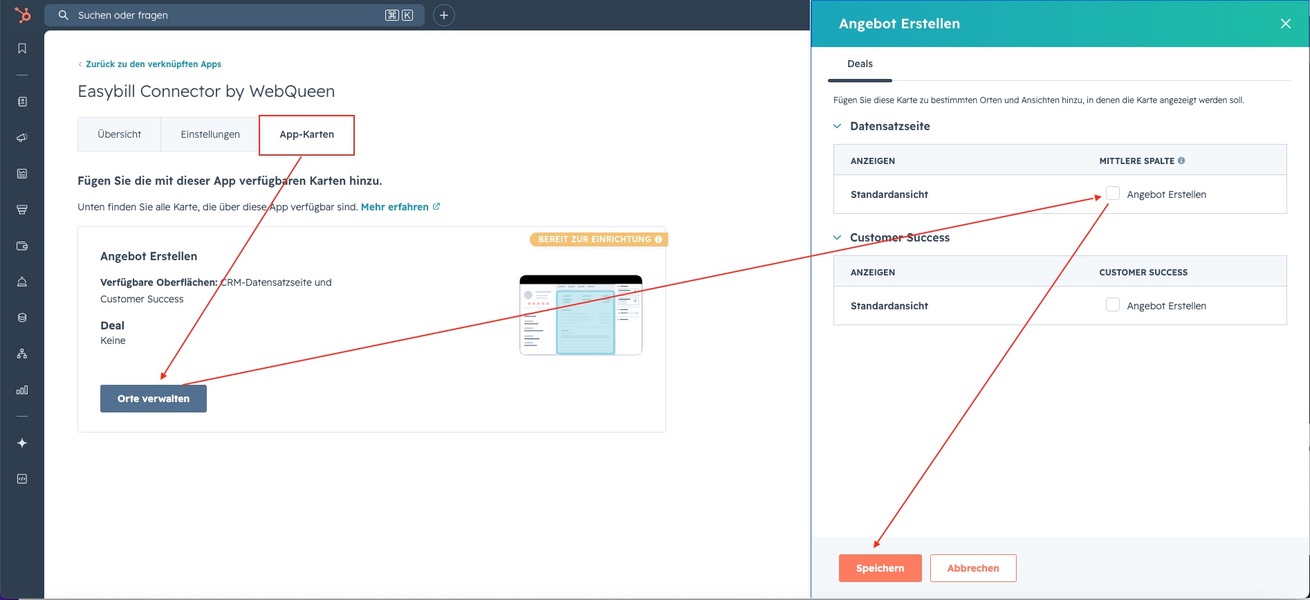Close the Angebot Erstellen panel
This screenshot has width=1310, height=600.
coord(1286,24)
